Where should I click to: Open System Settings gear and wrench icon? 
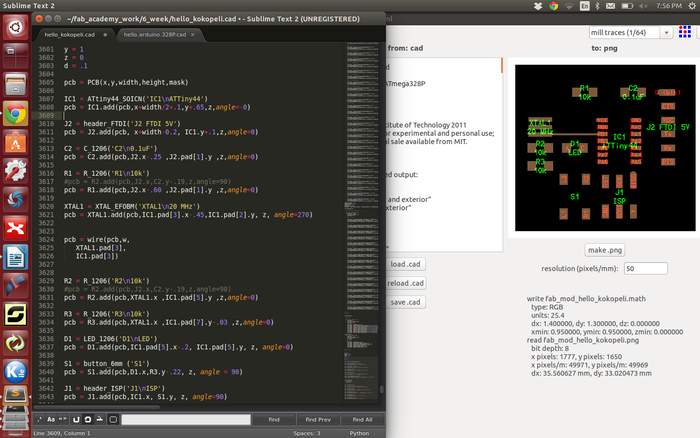pyautogui.click(x=16, y=171)
